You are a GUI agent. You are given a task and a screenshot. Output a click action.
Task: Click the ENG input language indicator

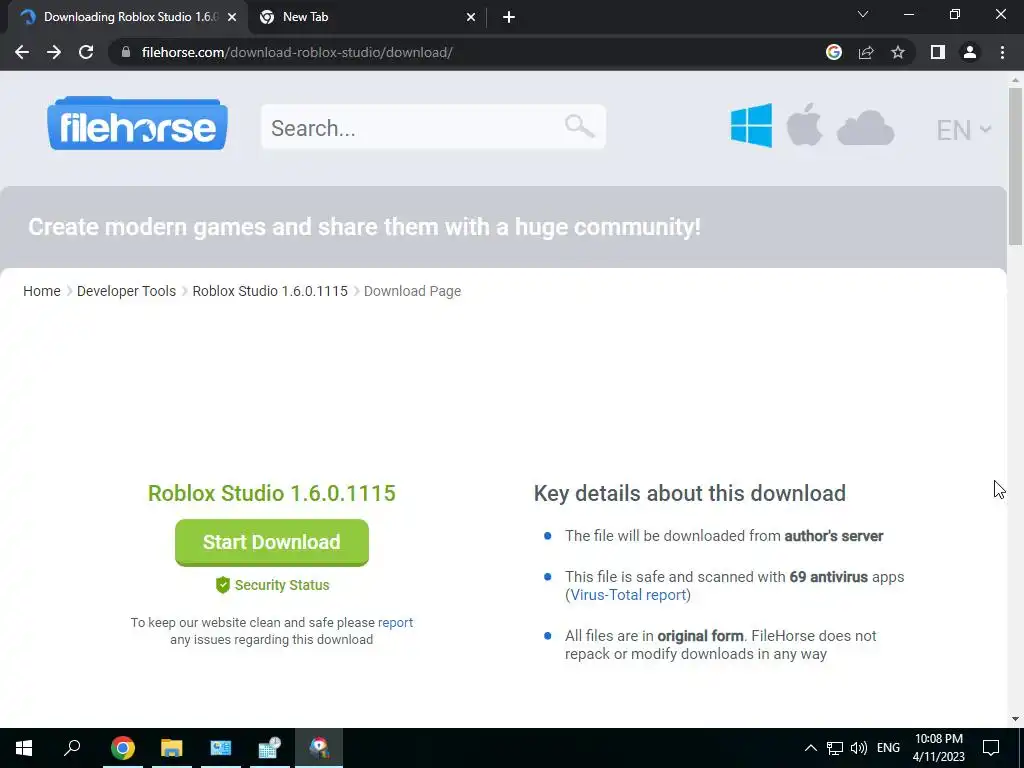click(x=888, y=748)
